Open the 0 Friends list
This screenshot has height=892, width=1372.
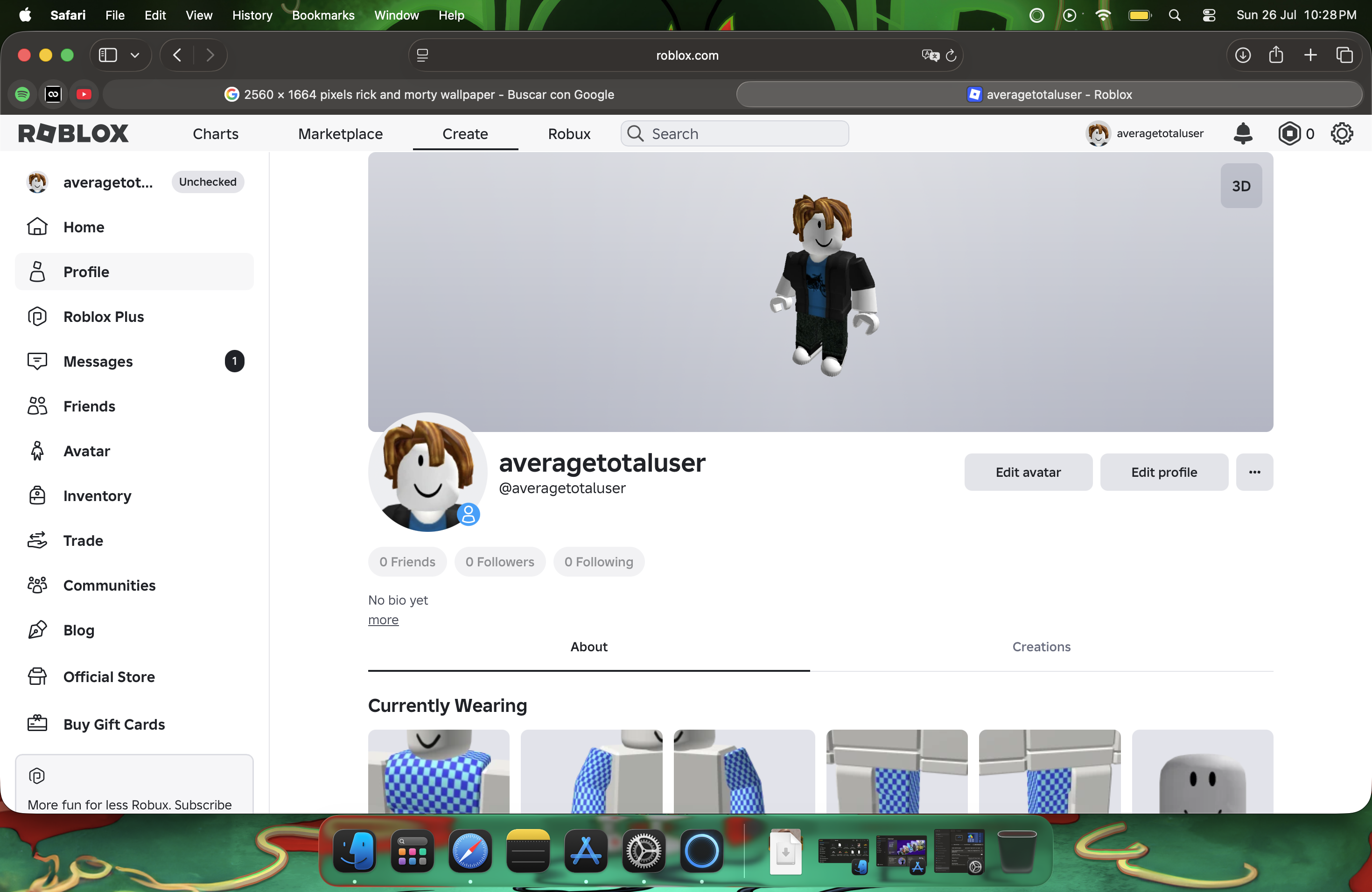tap(407, 561)
